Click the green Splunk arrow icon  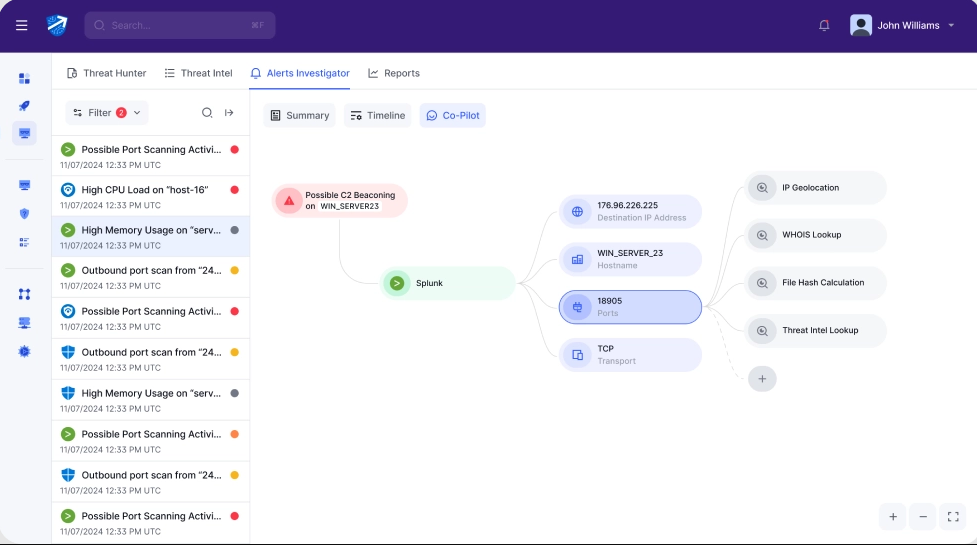[x=397, y=283]
